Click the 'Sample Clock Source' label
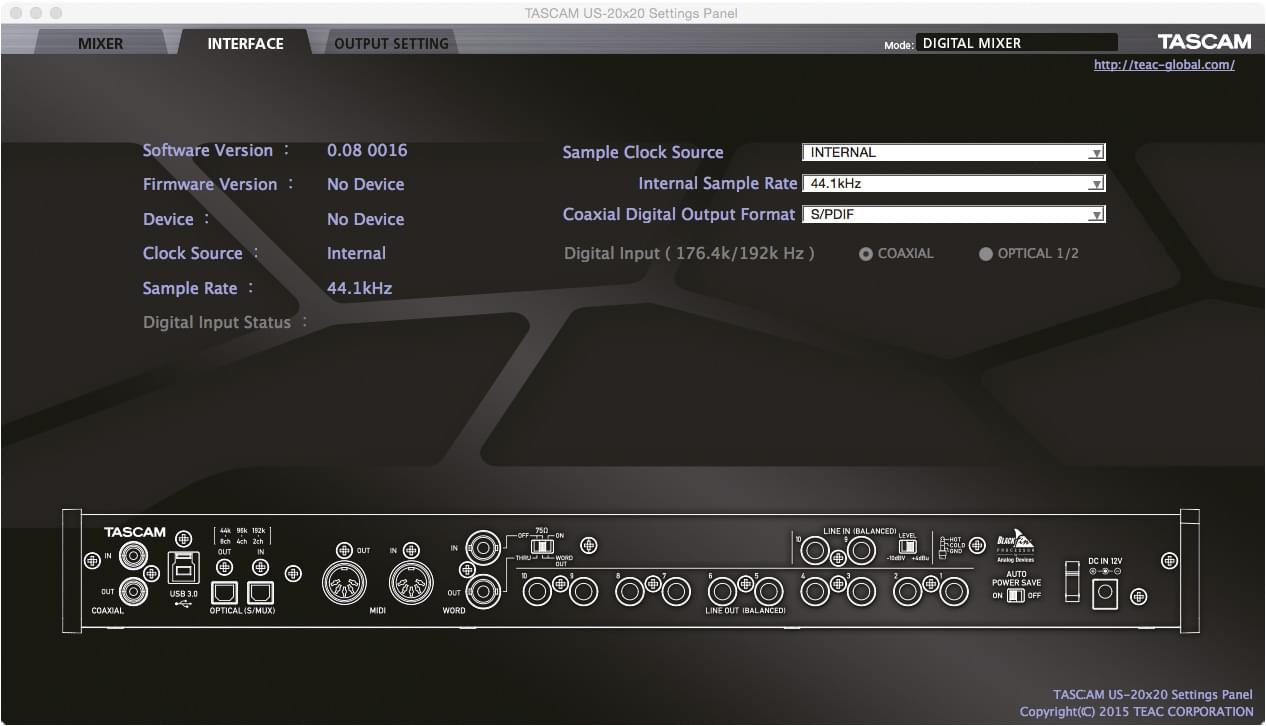The height and width of the screenshot is (726, 1266). (643, 152)
